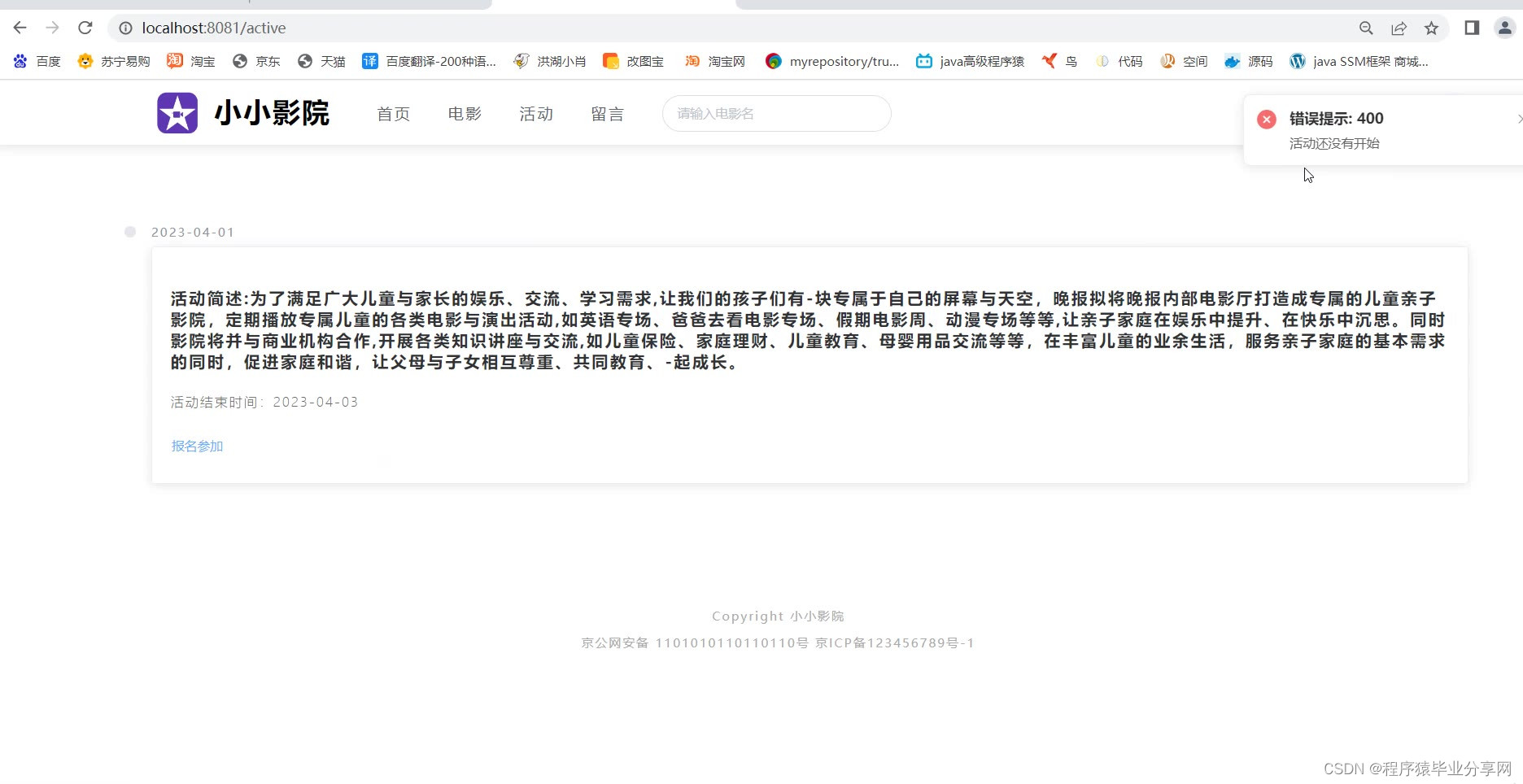The image size is (1523, 784).
Task: Open the 天猫 bookmark
Action: coord(321,61)
